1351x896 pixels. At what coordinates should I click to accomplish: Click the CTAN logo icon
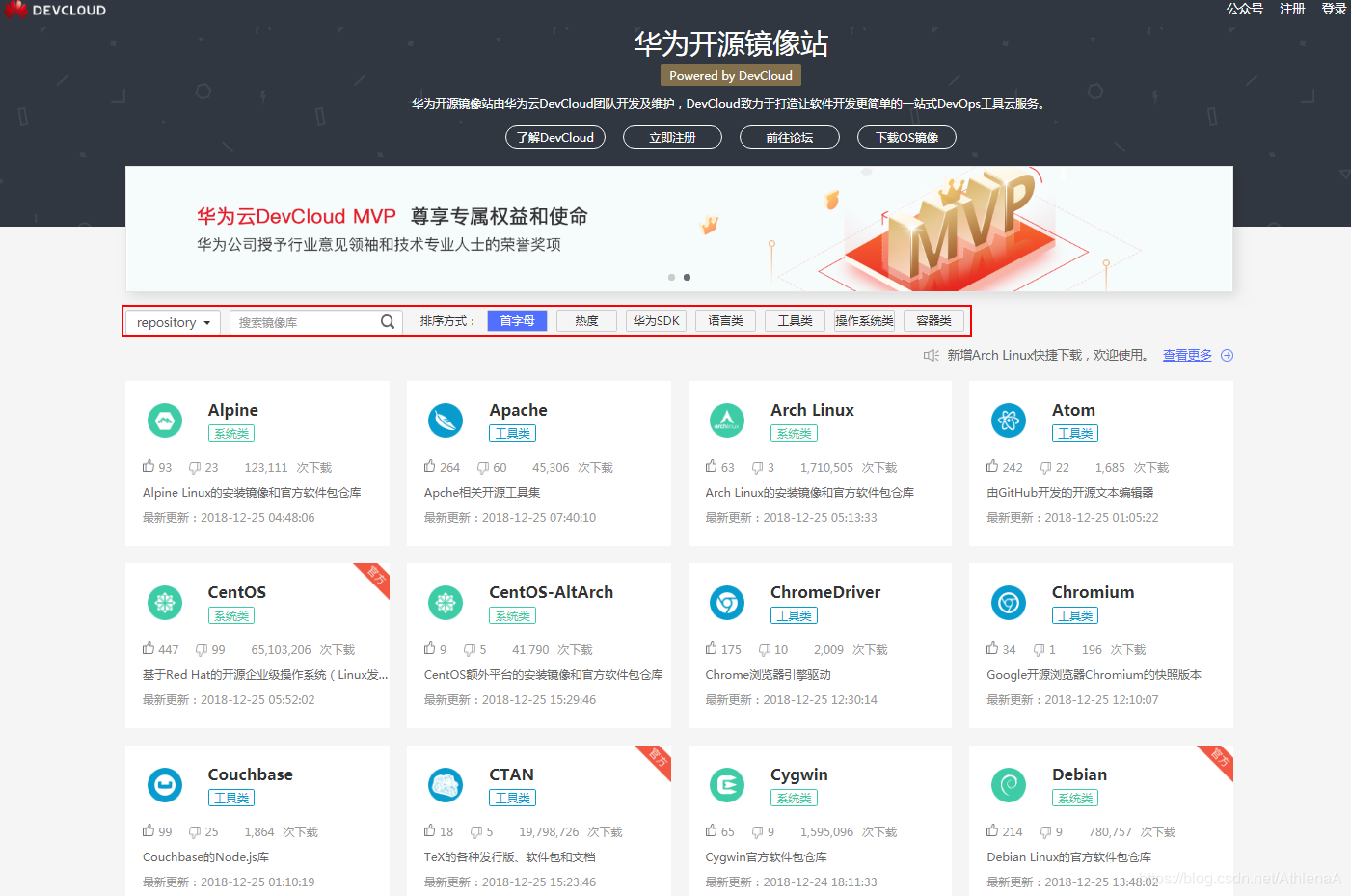click(x=446, y=785)
